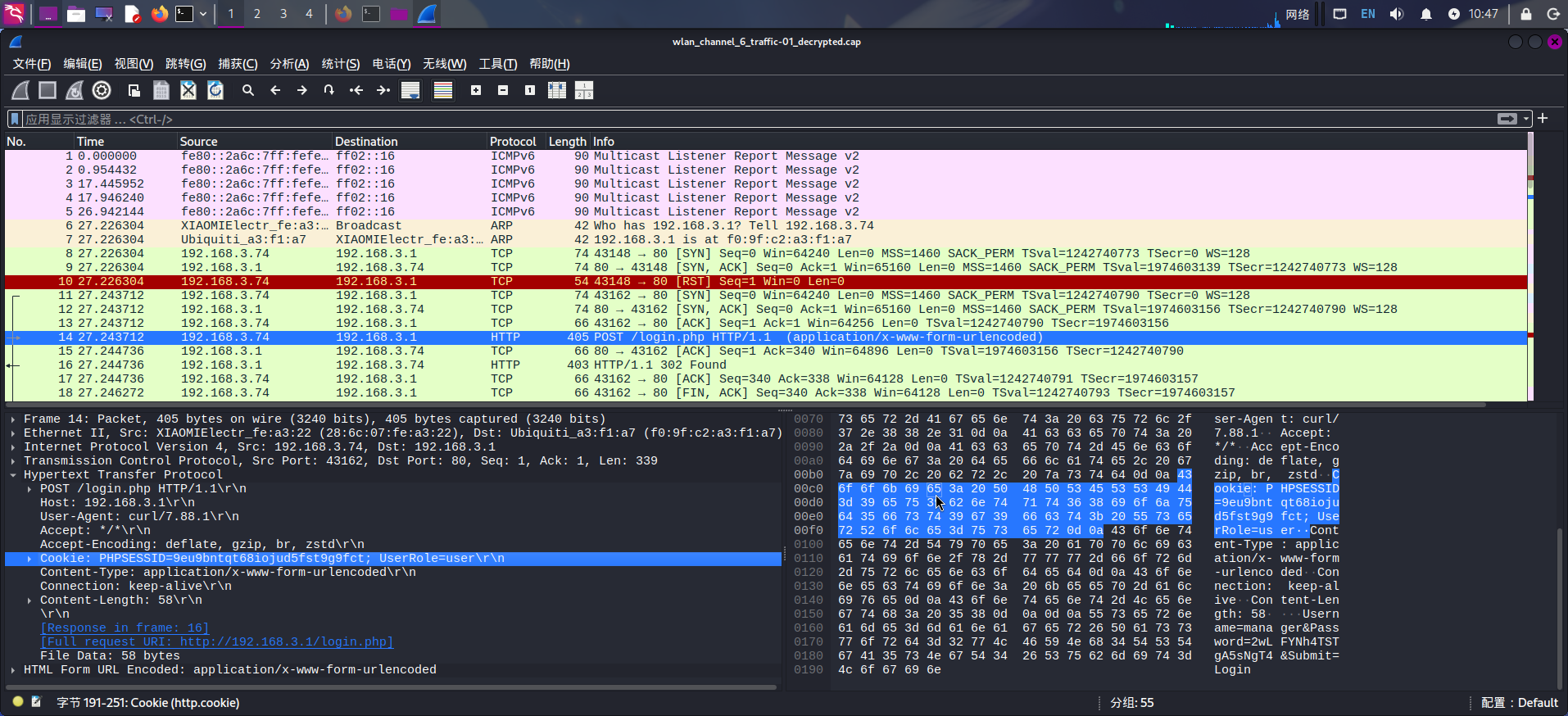1568x716 pixels.
Task: Click the capture options gear icon
Action: pyautogui.click(x=102, y=90)
